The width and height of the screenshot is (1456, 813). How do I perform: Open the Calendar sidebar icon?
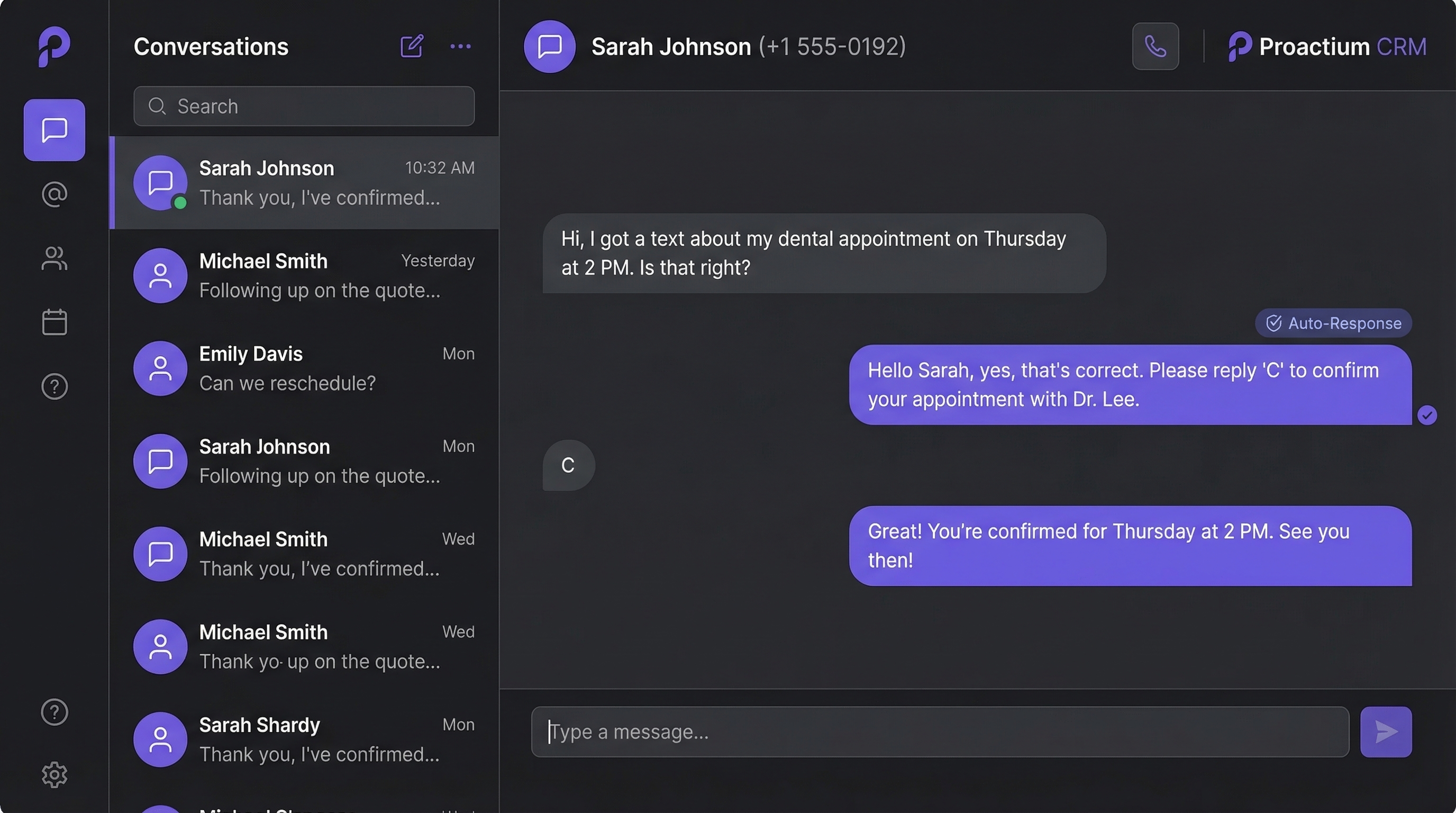[x=53, y=322]
